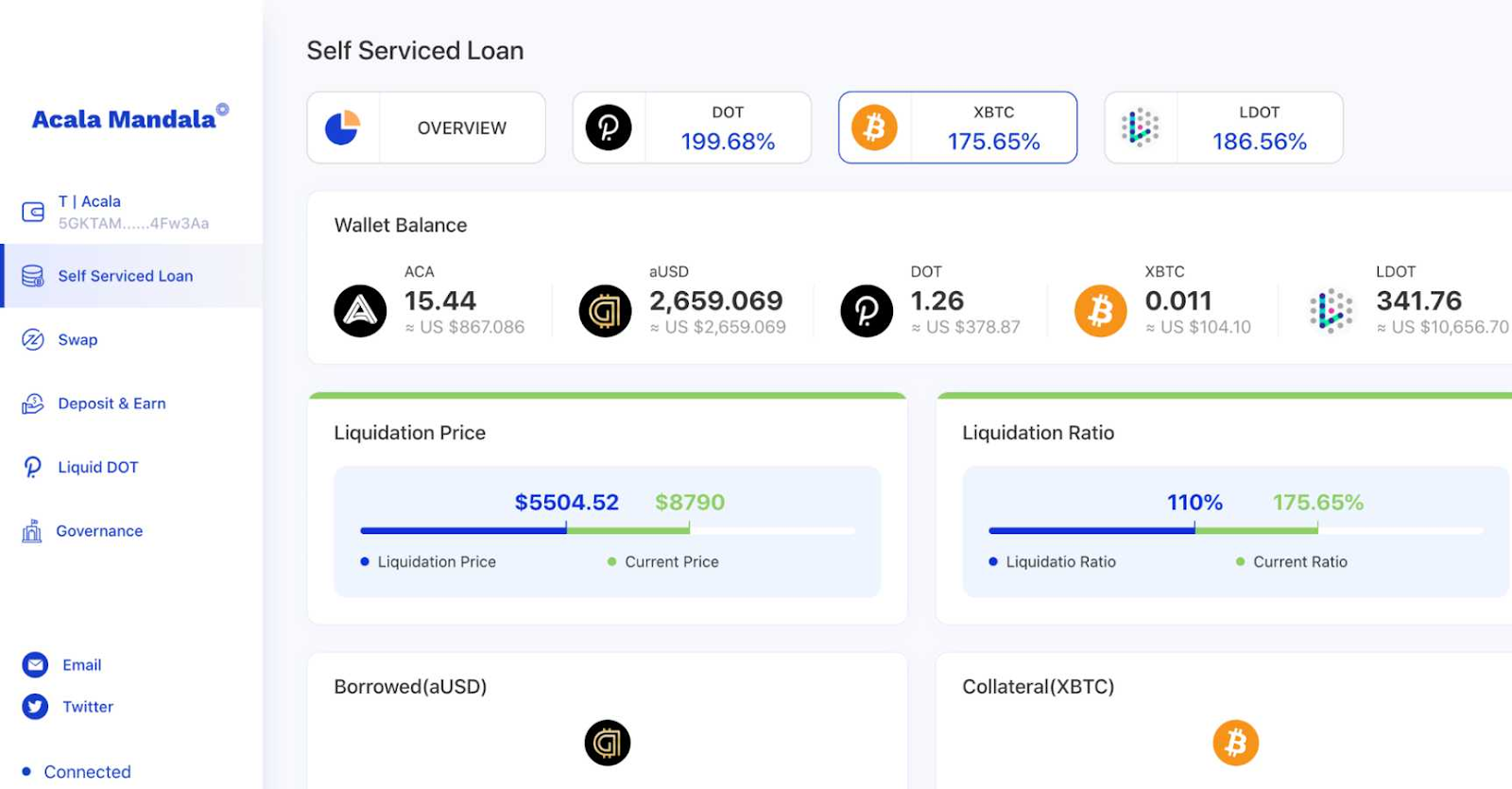The image size is (1512, 789).
Task: Click the 110% liquidation ratio value
Action: [x=1194, y=503]
